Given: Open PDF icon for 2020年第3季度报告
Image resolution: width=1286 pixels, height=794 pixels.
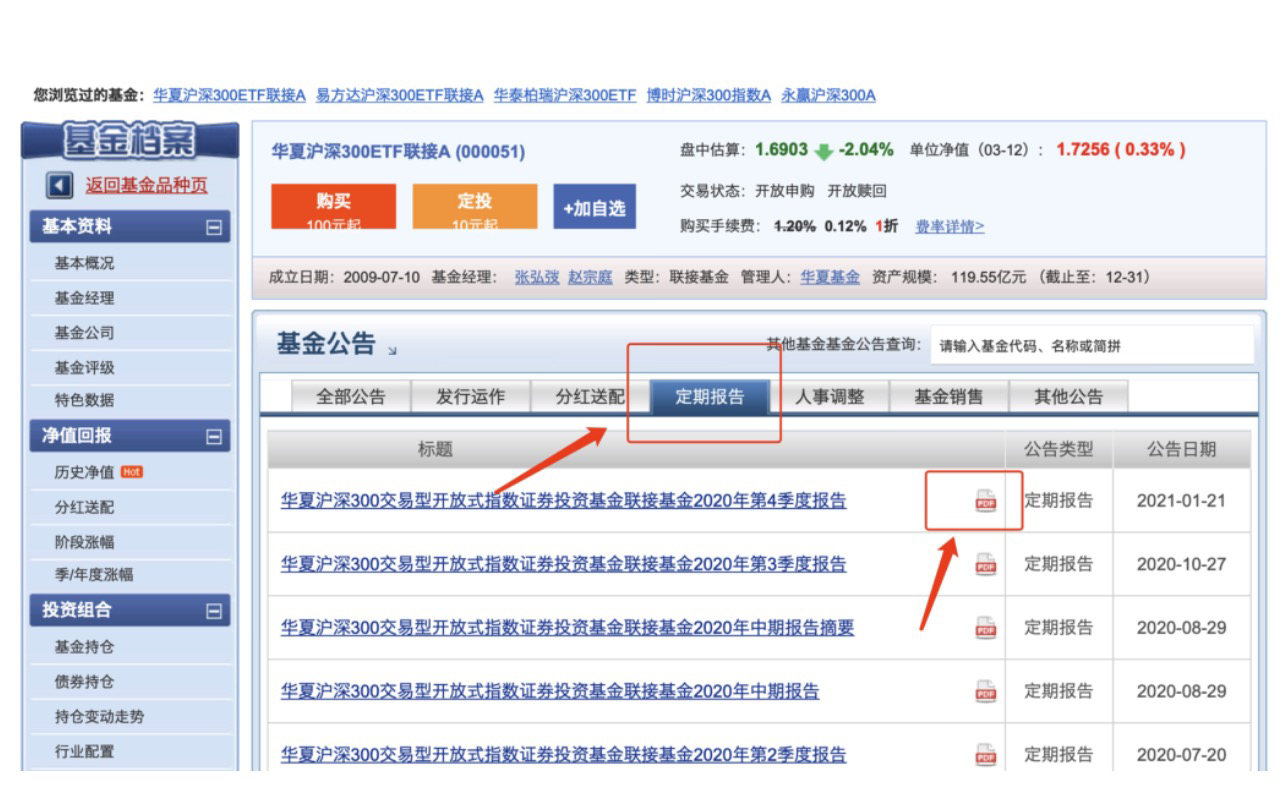Looking at the screenshot, I should click(986, 565).
